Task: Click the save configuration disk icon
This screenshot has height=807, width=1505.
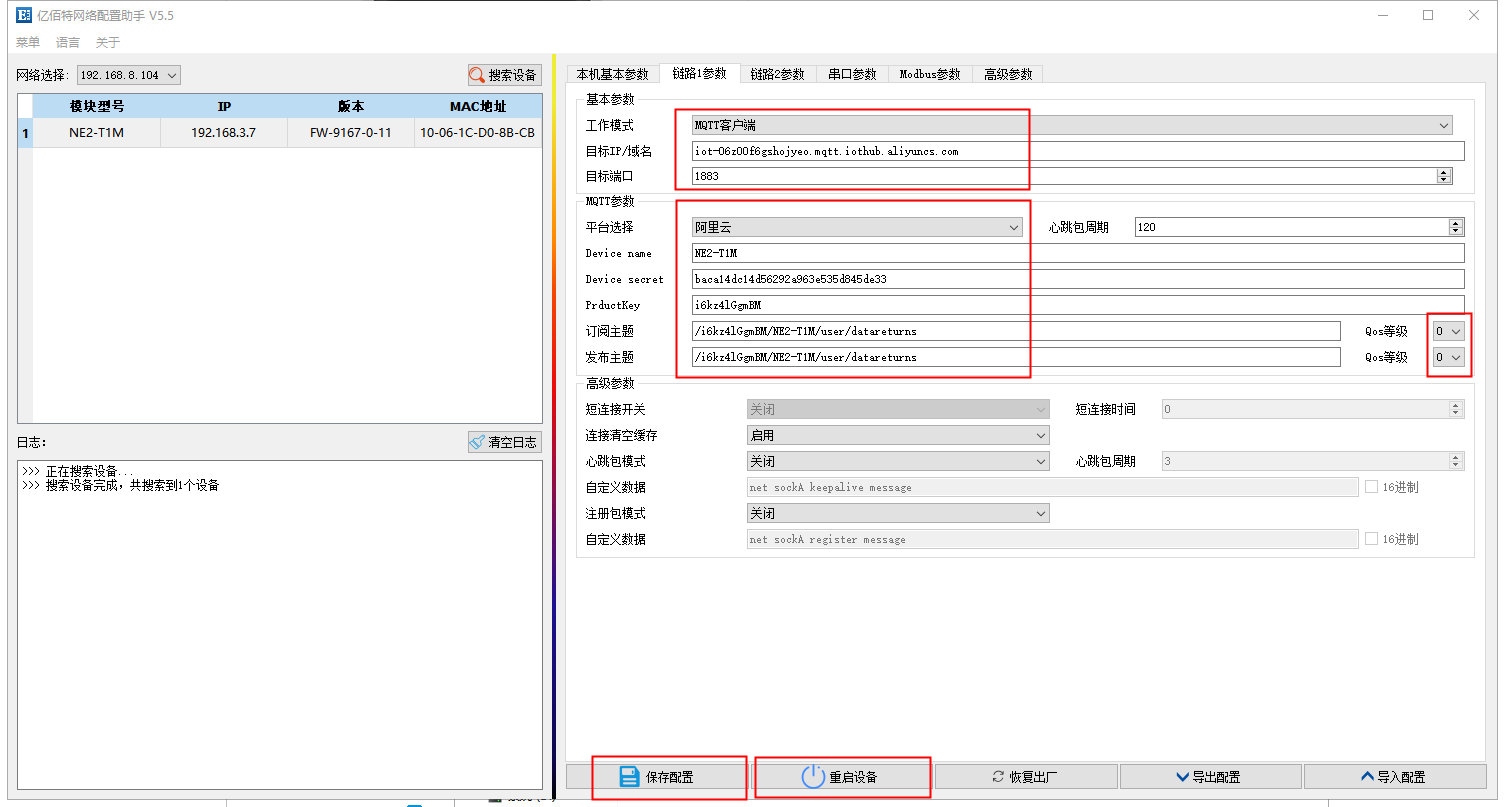Action: click(x=629, y=777)
